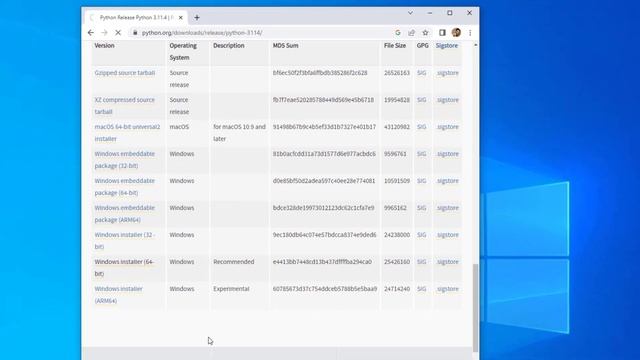Open .sigstore for Gzipped source tarball
This screenshot has width=640, height=360.
pos(447,73)
